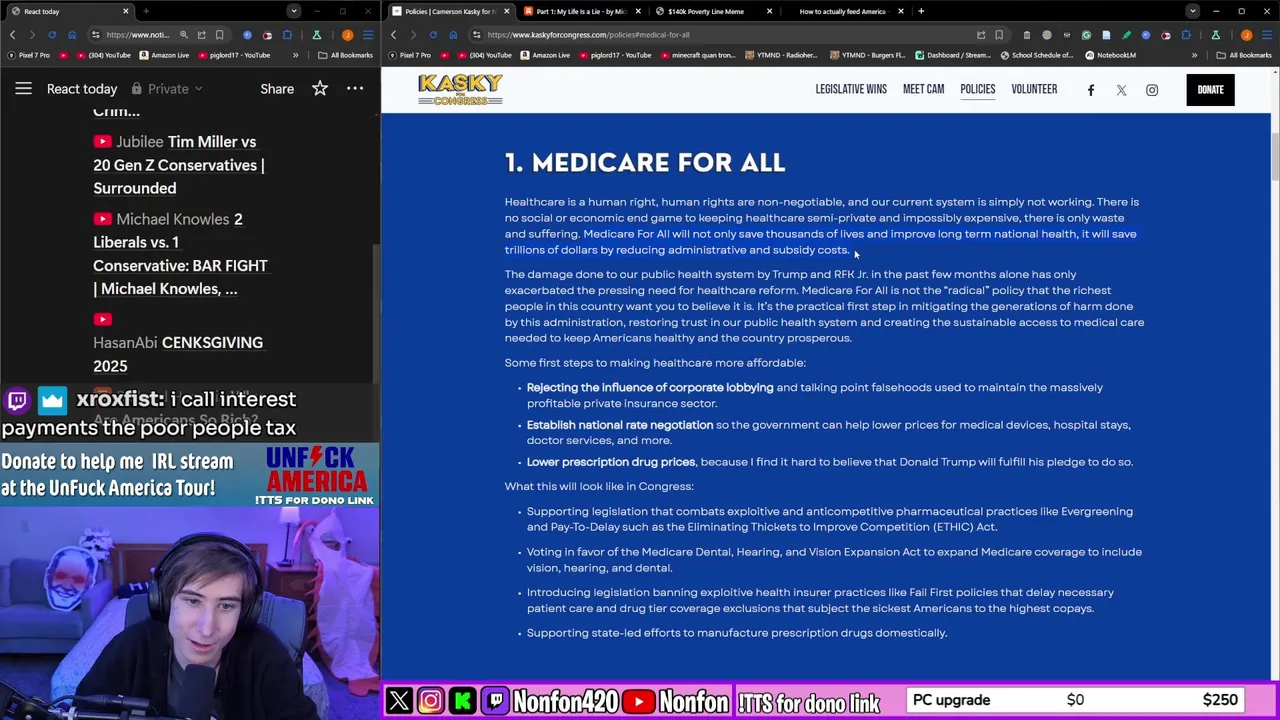Viewport: 1280px width, 720px height.
Task: Open profile avatar in right browser window
Action: click(1245, 34)
